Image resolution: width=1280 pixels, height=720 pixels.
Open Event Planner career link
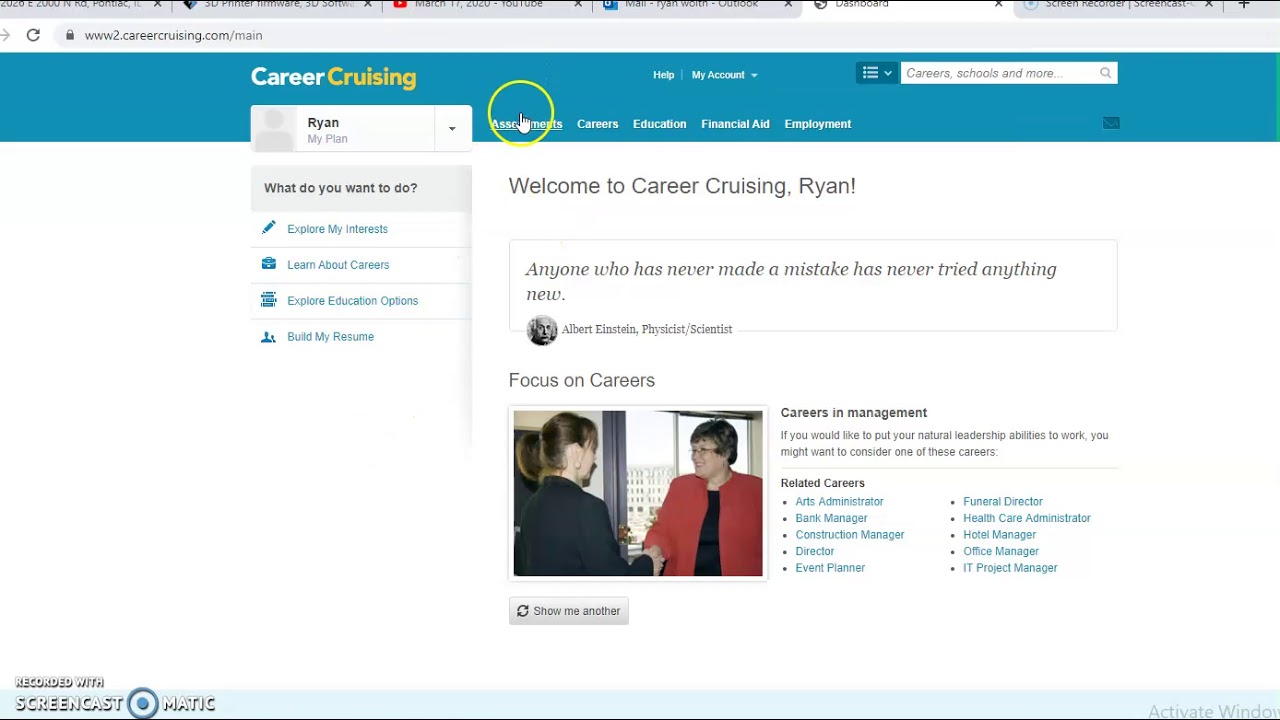click(x=830, y=568)
